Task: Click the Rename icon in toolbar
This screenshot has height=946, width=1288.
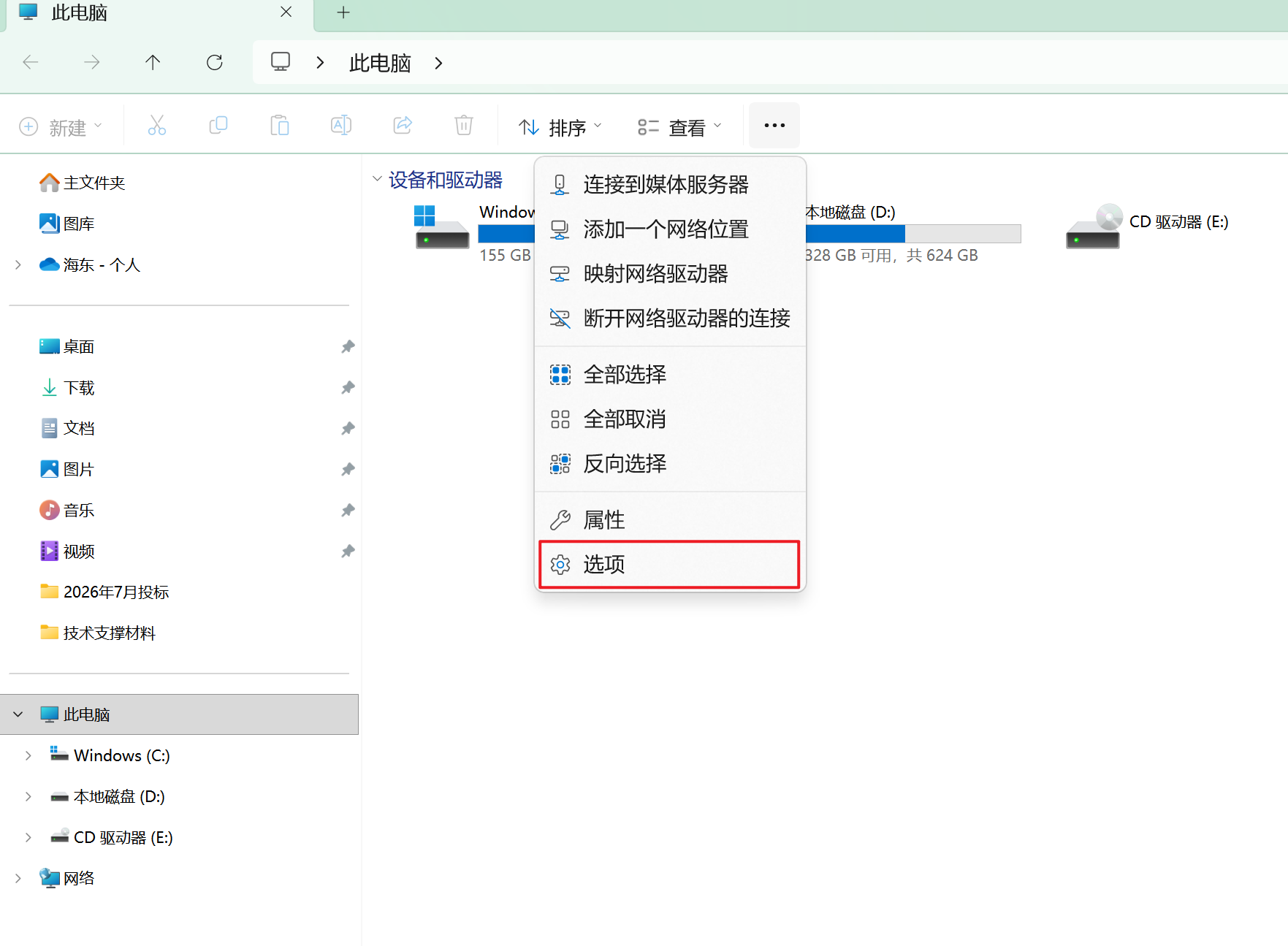Action: [340, 126]
